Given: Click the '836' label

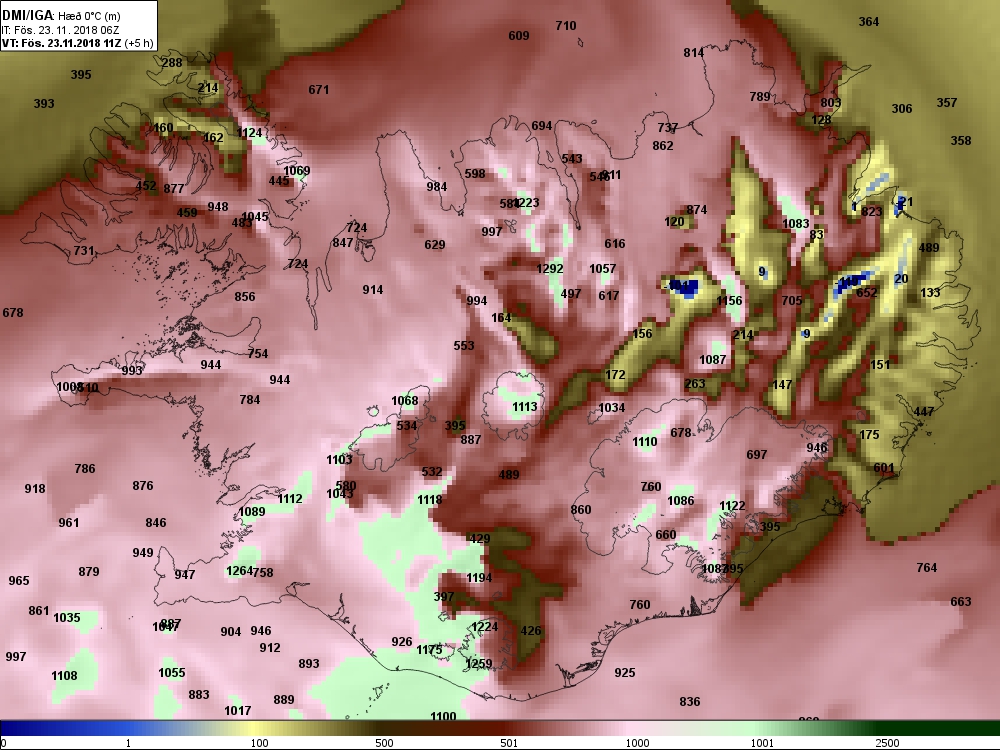Looking at the screenshot, I should (x=689, y=701).
